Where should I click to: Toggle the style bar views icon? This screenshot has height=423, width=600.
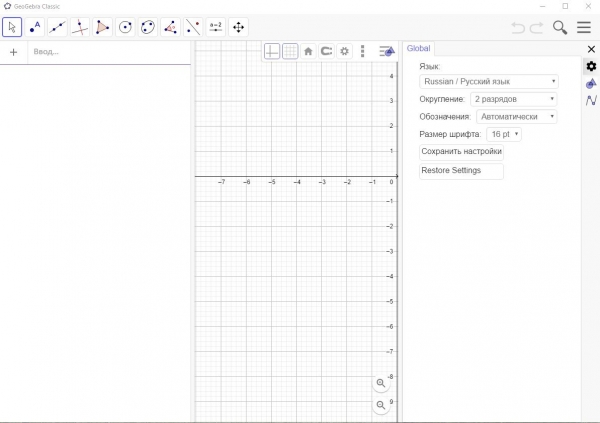click(x=387, y=51)
